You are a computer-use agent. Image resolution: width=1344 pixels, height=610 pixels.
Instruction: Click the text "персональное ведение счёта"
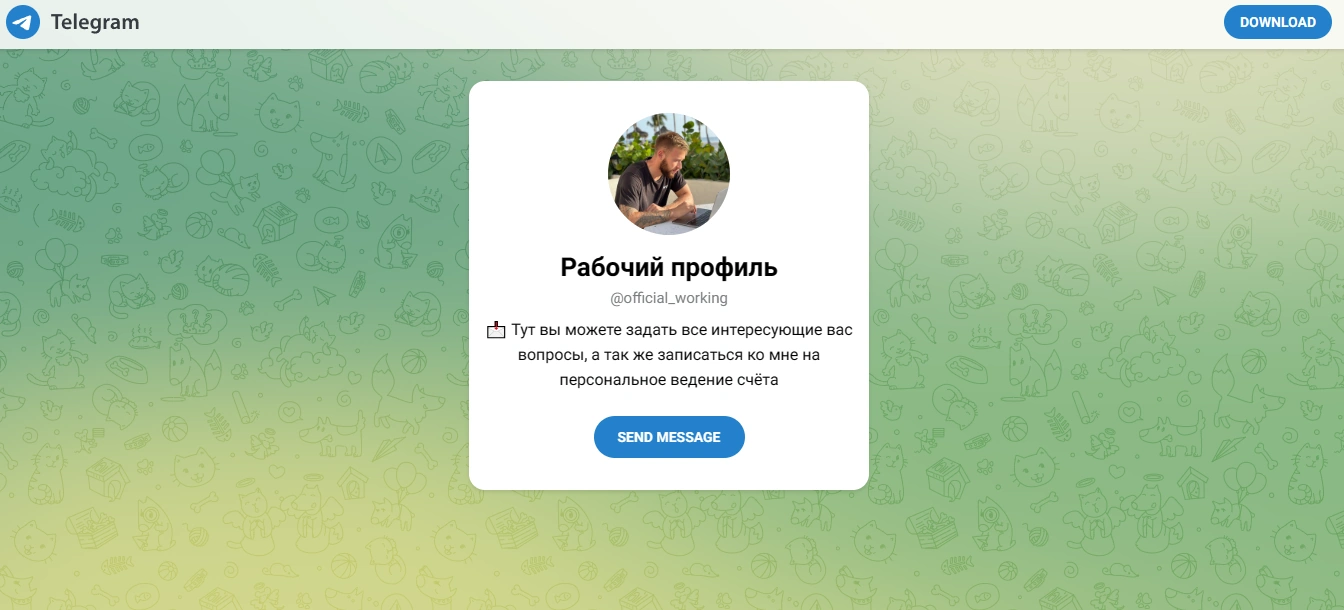[669, 380]
